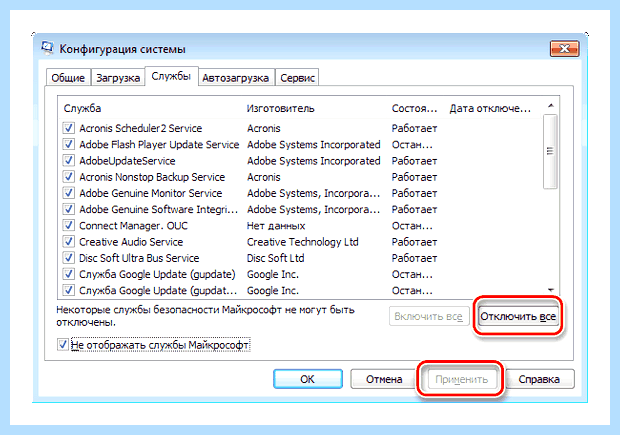The height and width of the screenshot is (435, 620).
Task: Click the 'Включить все' button
Action: pos(429,316)
